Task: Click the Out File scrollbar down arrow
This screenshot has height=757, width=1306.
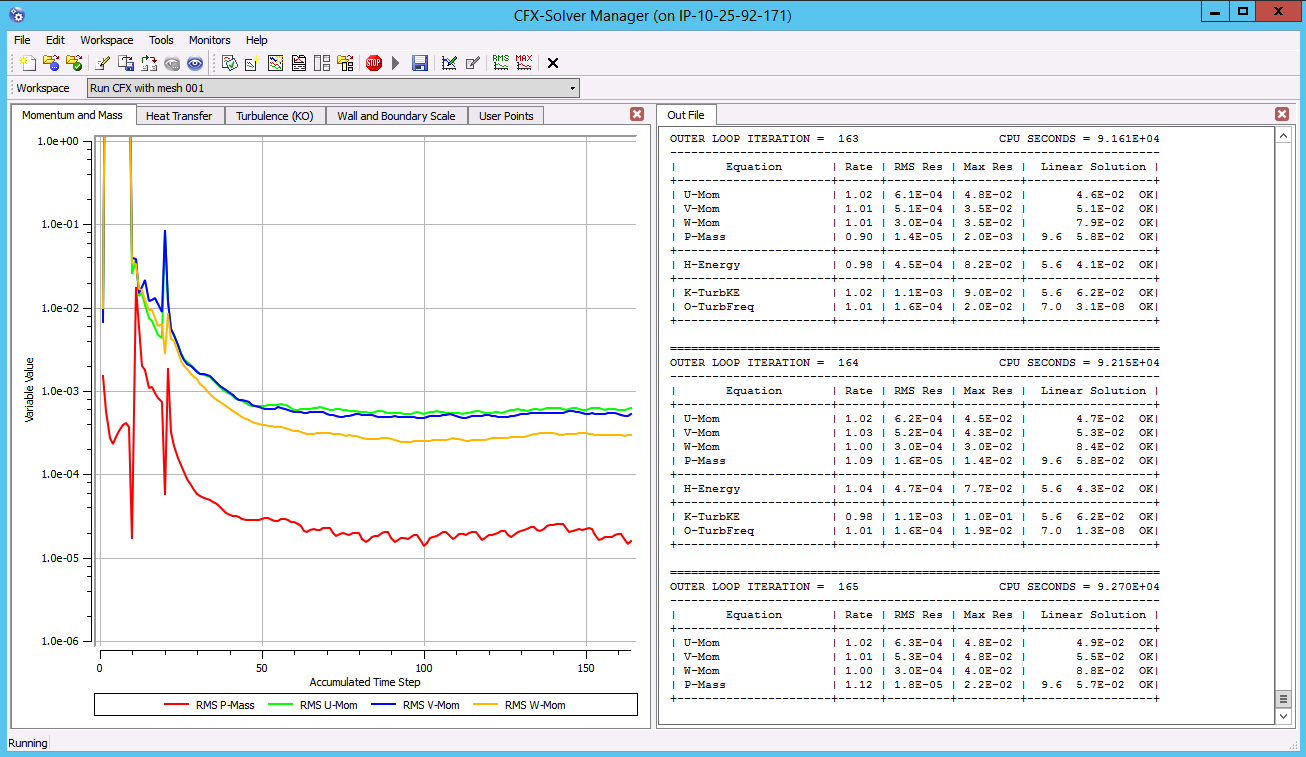Action: coord(1283,716)
